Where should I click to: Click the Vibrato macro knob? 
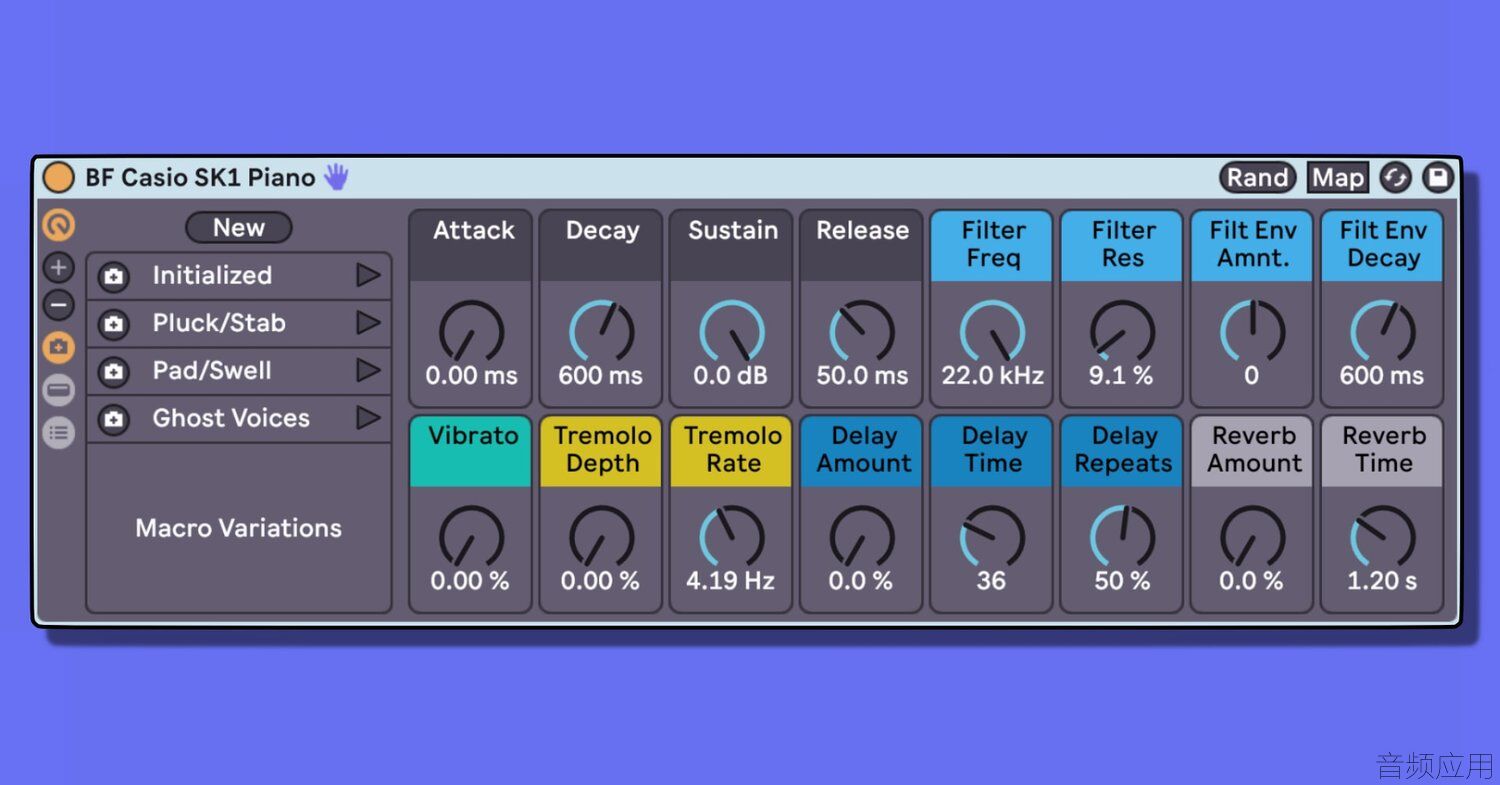click(471, 537)
